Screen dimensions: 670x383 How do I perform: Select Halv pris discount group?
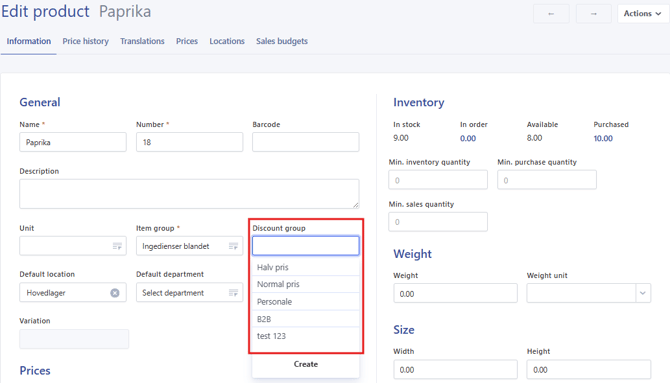pos(306,267)
